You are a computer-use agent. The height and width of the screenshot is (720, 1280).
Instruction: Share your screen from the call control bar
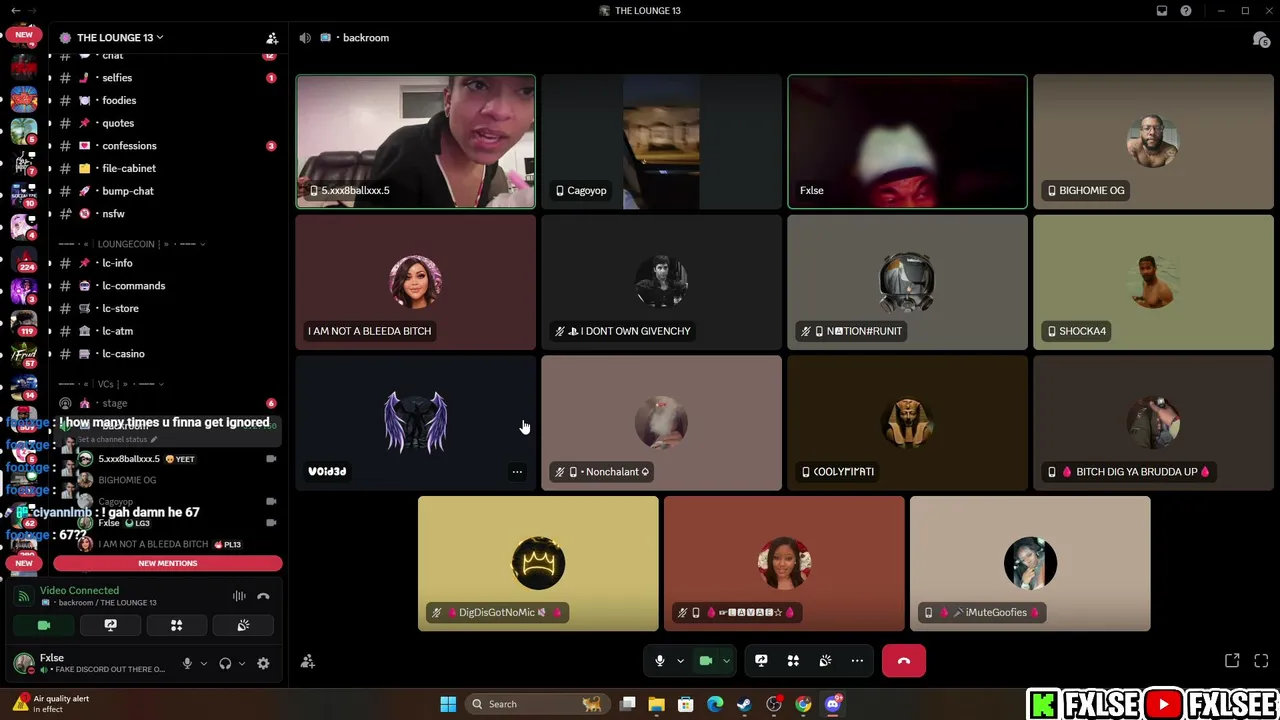pyautogui.click(x=761, y=661)
